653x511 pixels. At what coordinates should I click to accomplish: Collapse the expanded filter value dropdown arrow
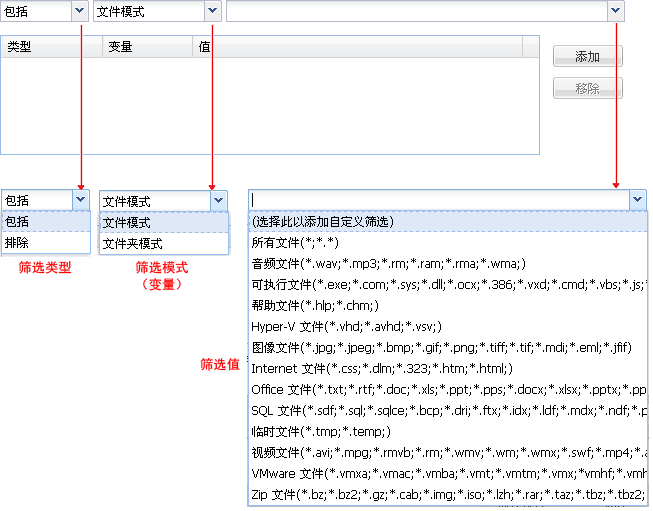click(638, 200)
